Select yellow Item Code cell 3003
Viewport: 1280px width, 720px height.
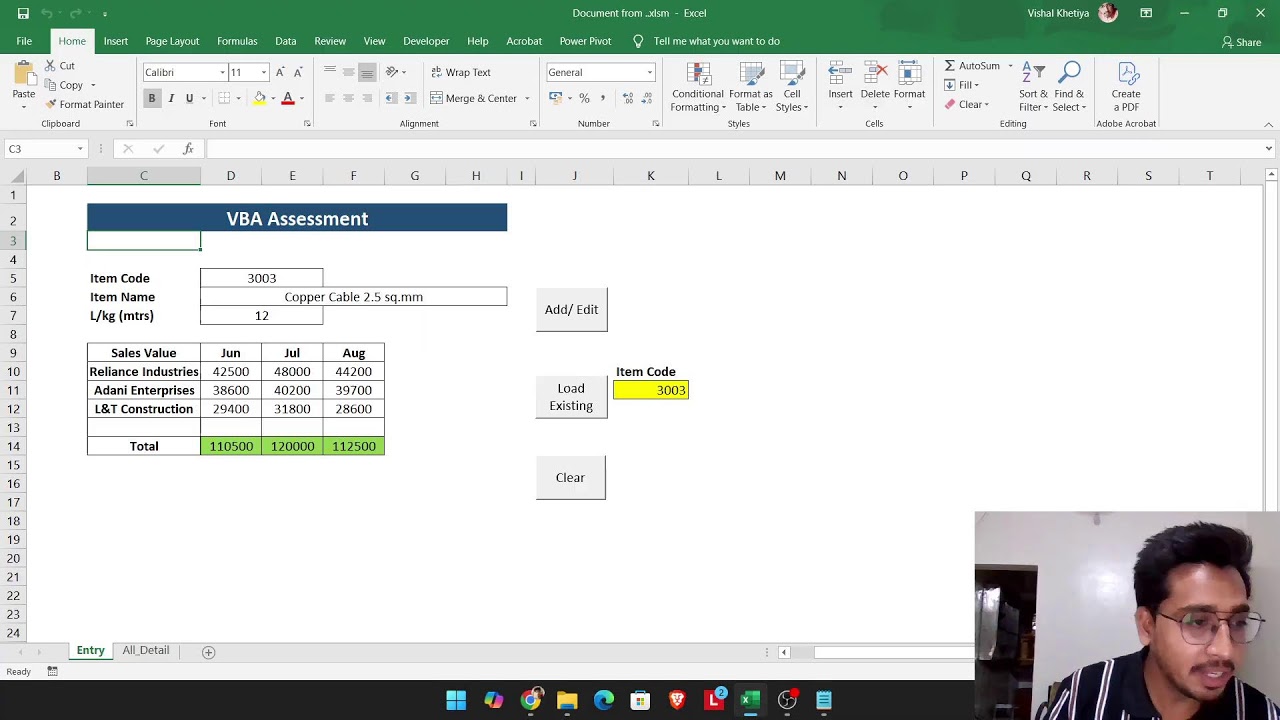pos(651,390)
